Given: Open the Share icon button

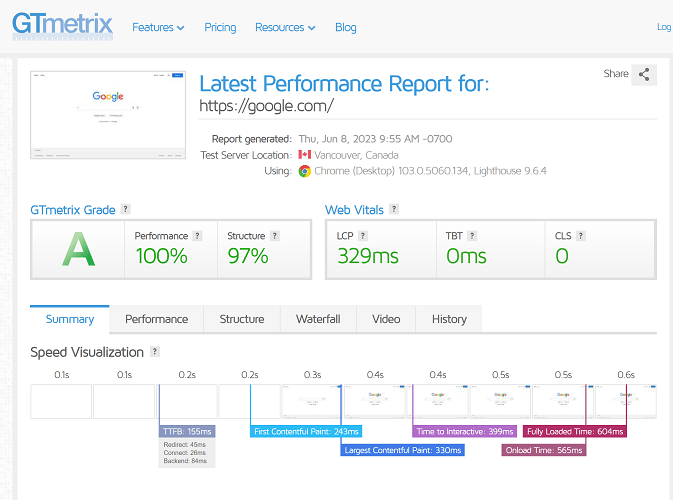Looking at the screenshot, I should (644, 75).
